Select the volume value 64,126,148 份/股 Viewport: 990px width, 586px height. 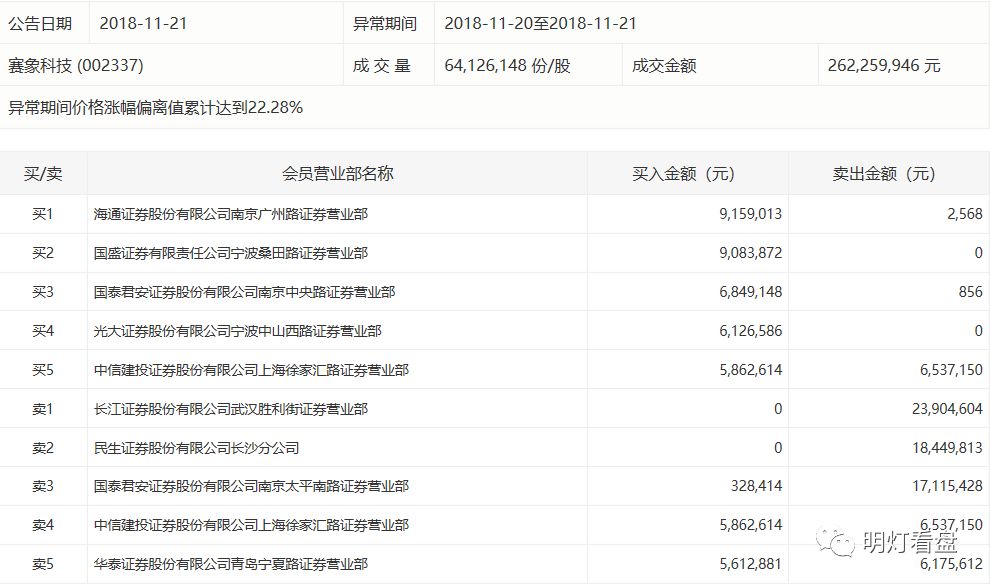507,66
